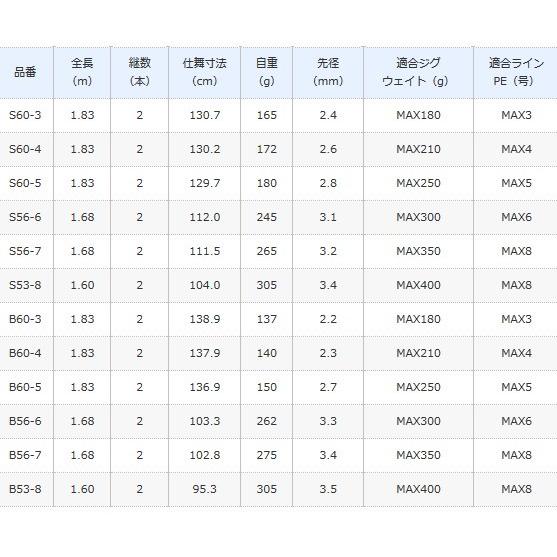
Task: Click closed length value 138.9
Action: tap(205, 319)
